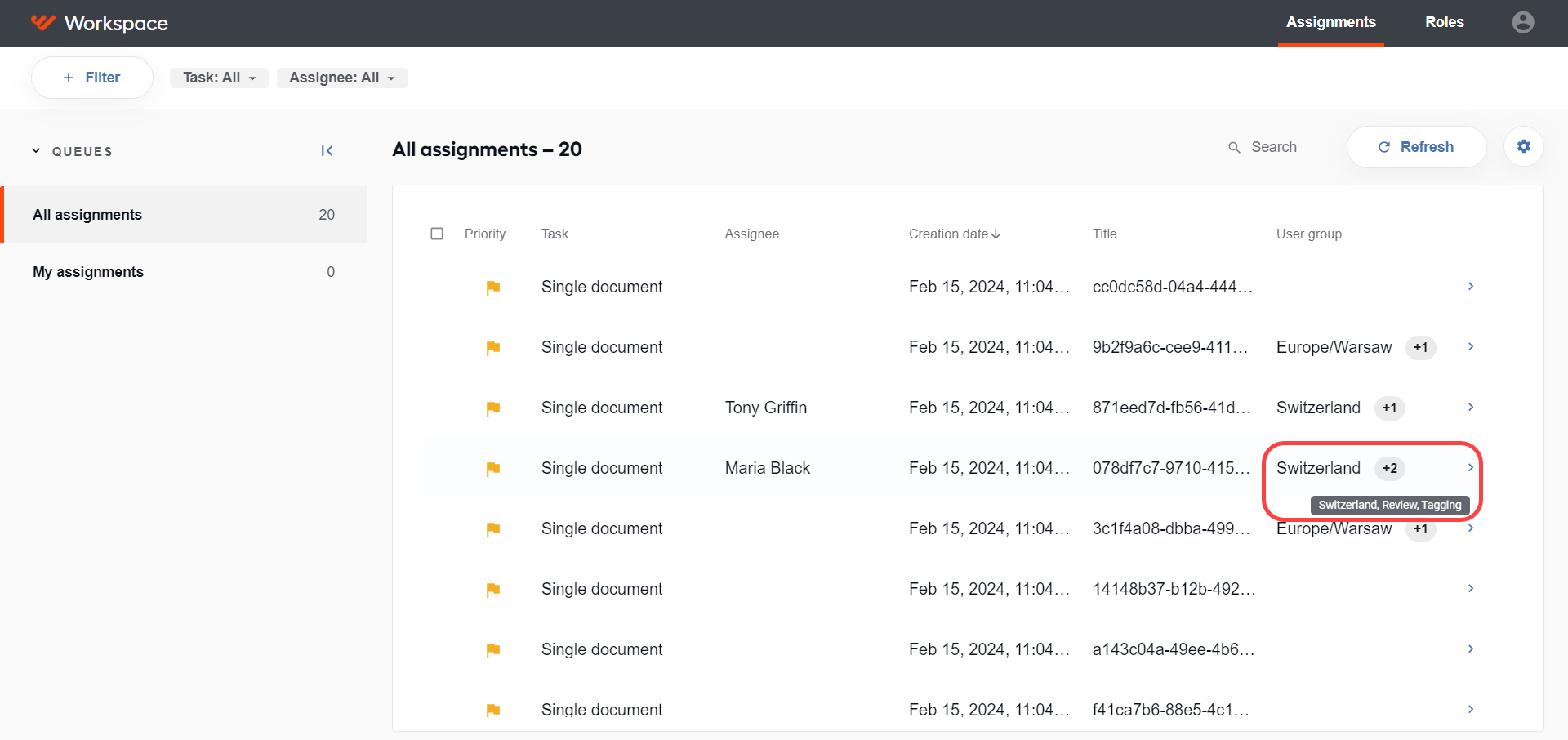Open the Task: All filter dropdown

(x=219, y=78)
